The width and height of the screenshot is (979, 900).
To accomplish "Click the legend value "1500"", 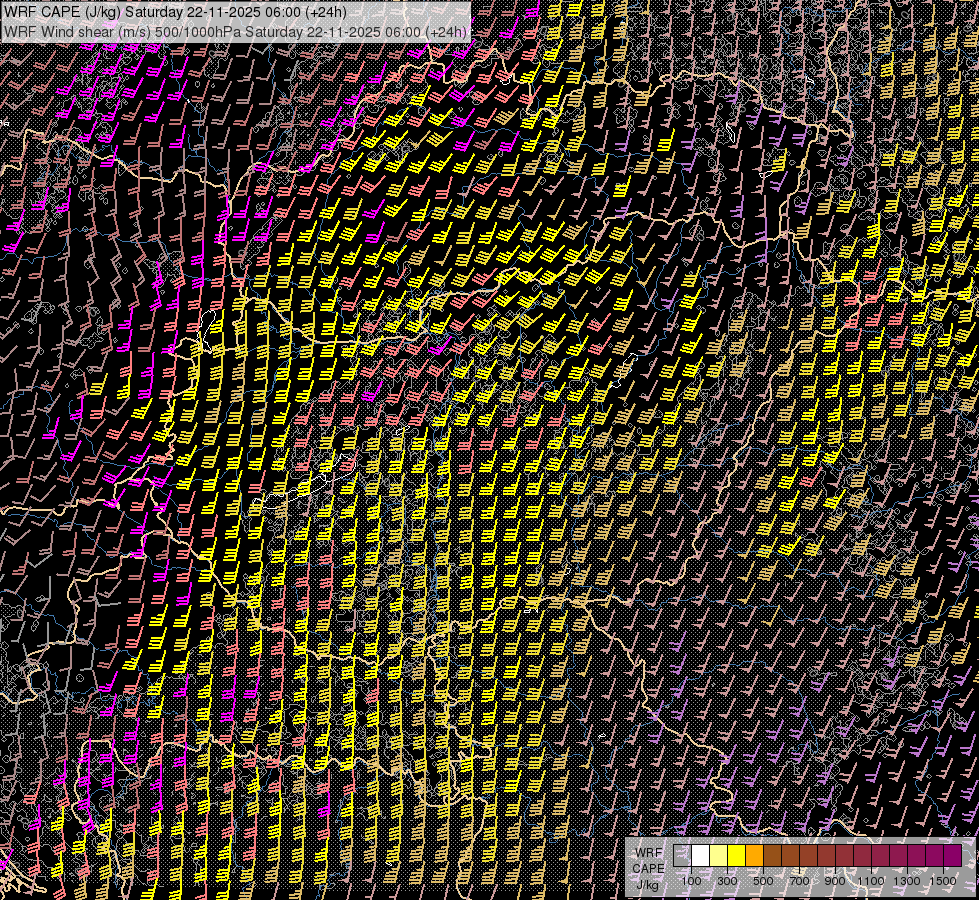I will 943,881.
